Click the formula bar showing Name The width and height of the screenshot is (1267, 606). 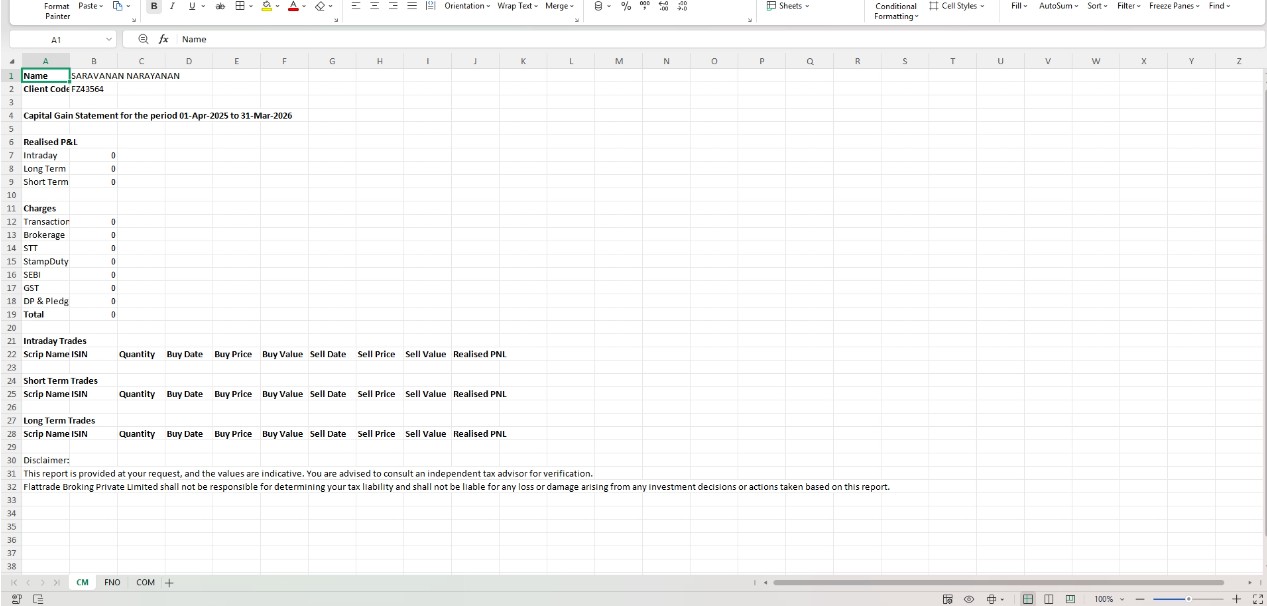pyautogui.click(x=720, y=39)
